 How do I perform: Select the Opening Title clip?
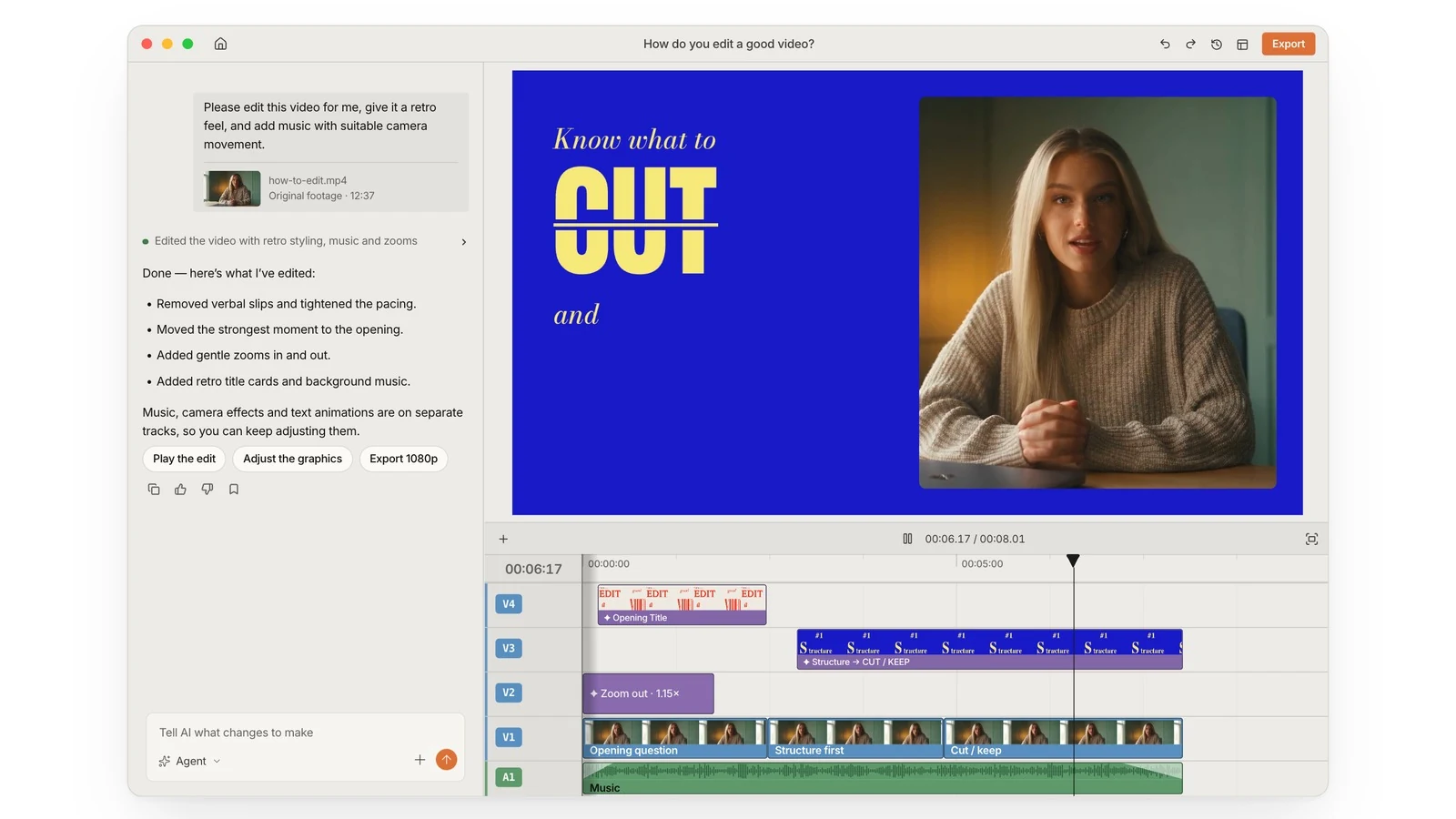tap(682, 605)
